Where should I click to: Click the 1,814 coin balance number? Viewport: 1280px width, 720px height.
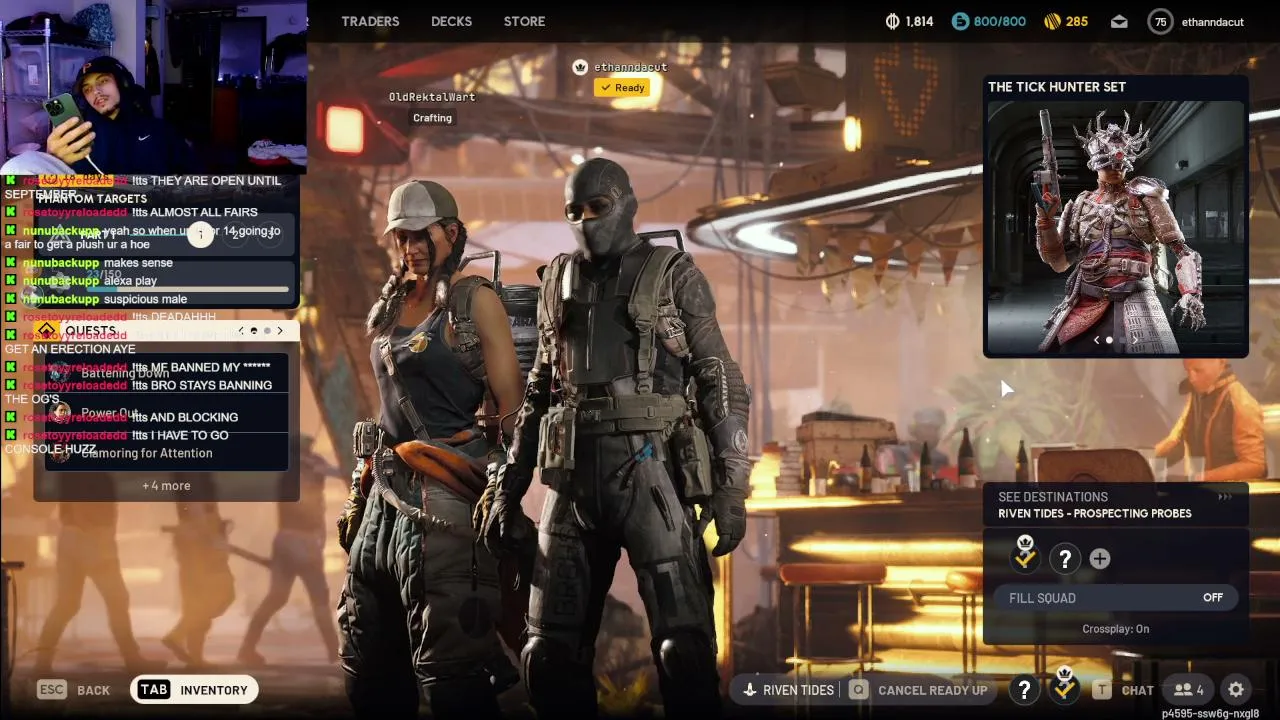coord(919,21)
